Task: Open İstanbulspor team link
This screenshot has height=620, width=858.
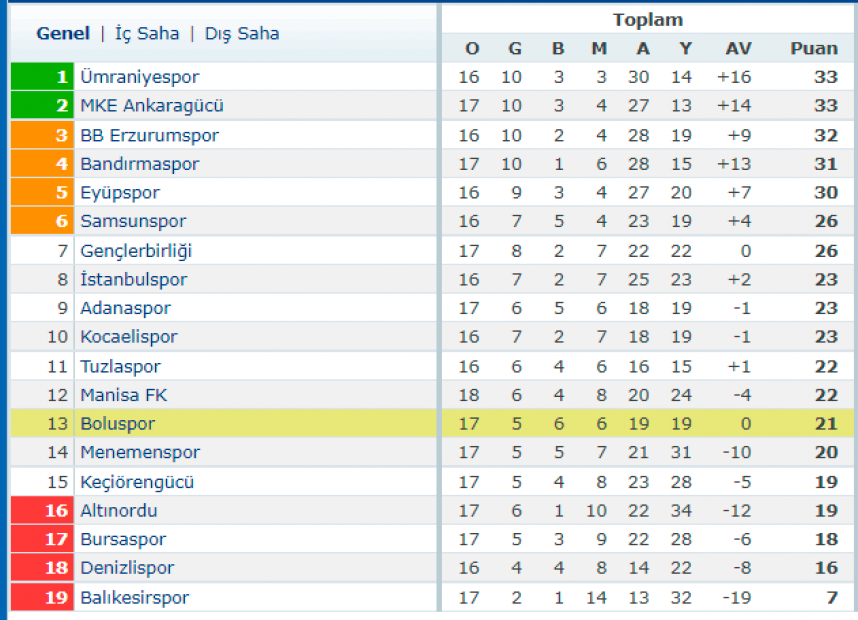Action: pyautogui.click(x=134, y=279)
